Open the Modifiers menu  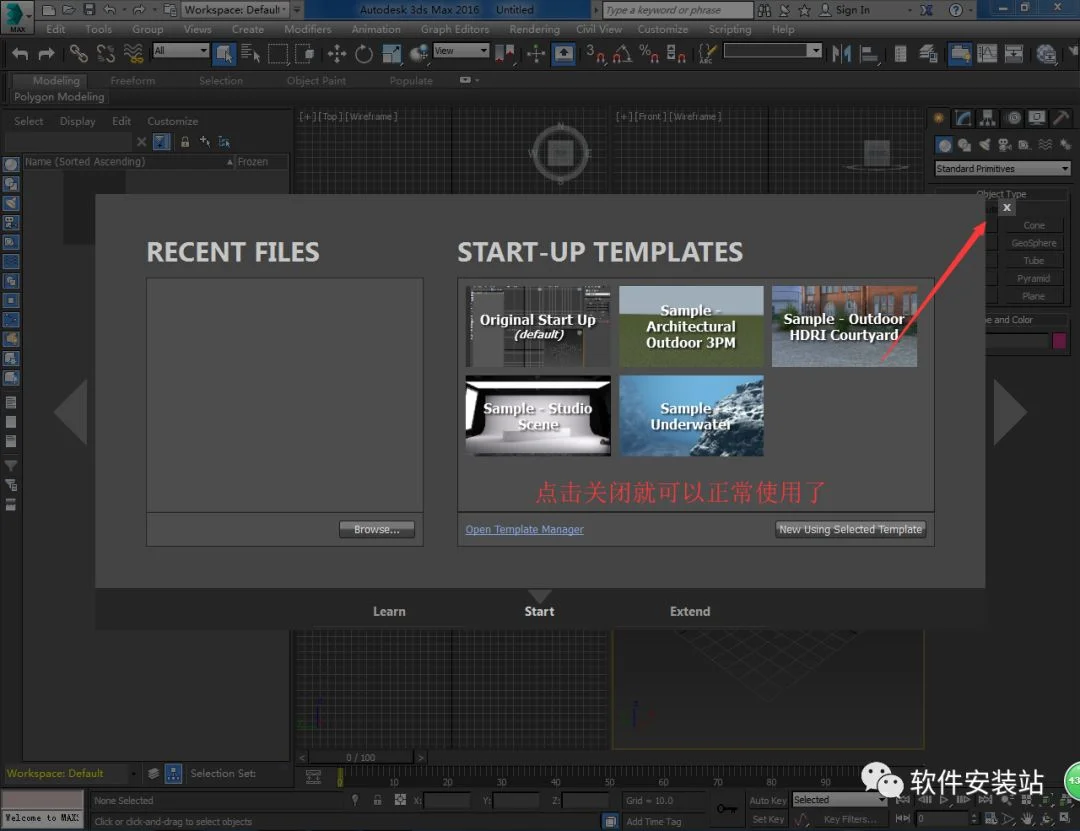308,29
